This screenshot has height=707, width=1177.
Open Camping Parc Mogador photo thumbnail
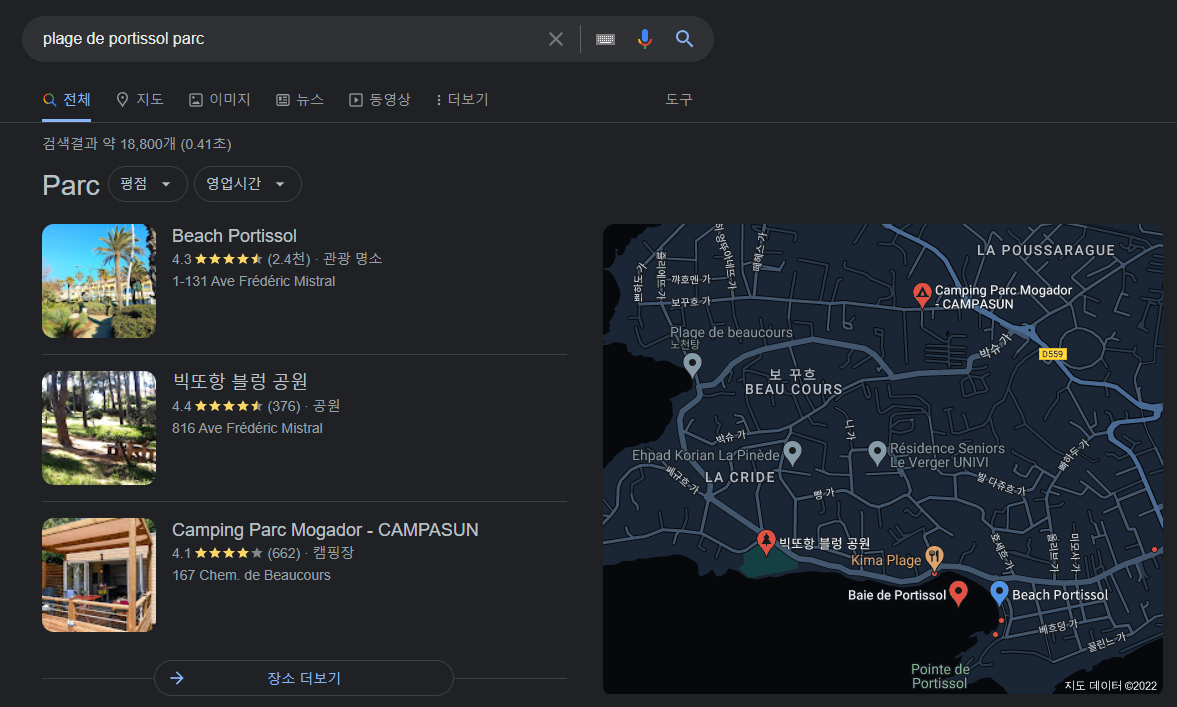[99, 575]
